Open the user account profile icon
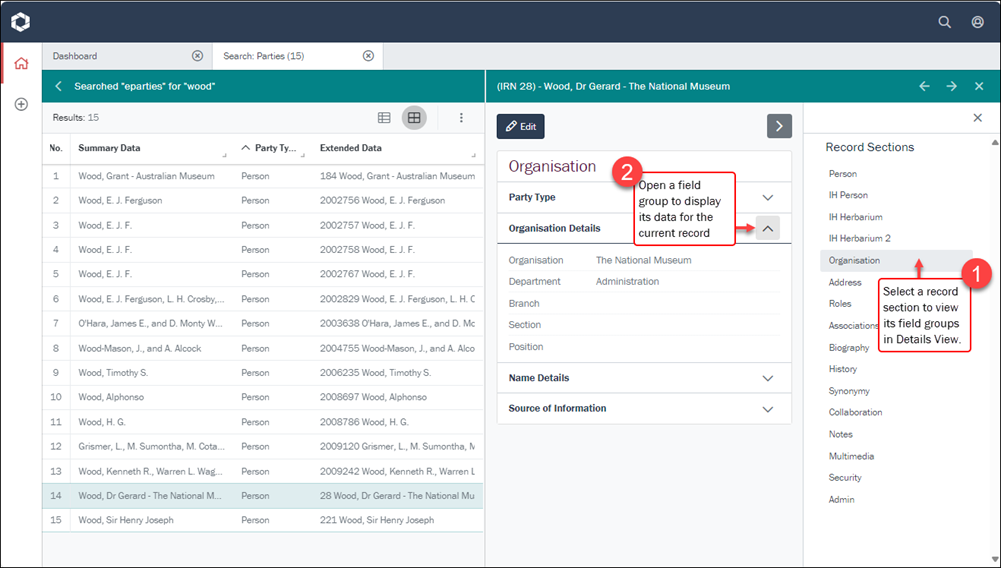 [x=977, y=21]
